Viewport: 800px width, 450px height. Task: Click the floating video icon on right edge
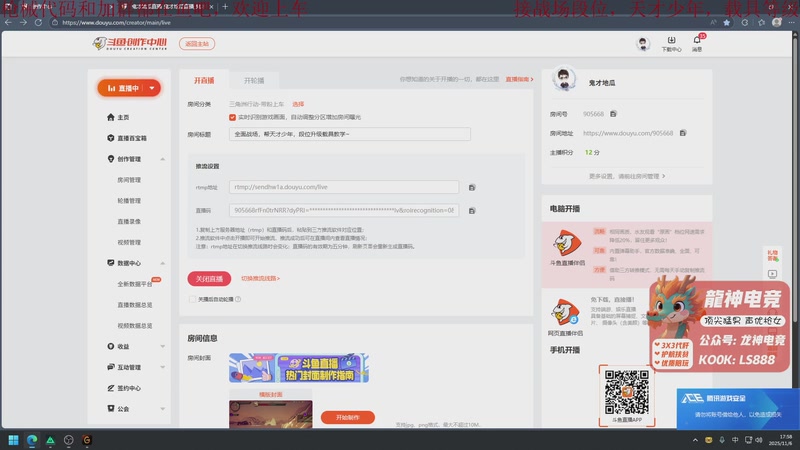point(772,274)
